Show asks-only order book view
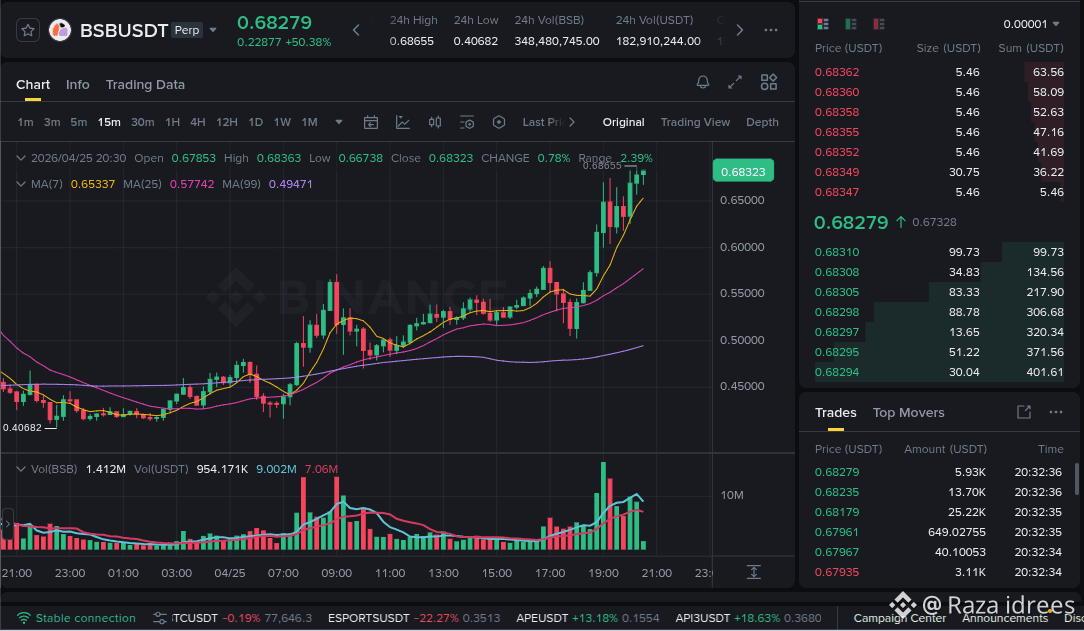 879,24
